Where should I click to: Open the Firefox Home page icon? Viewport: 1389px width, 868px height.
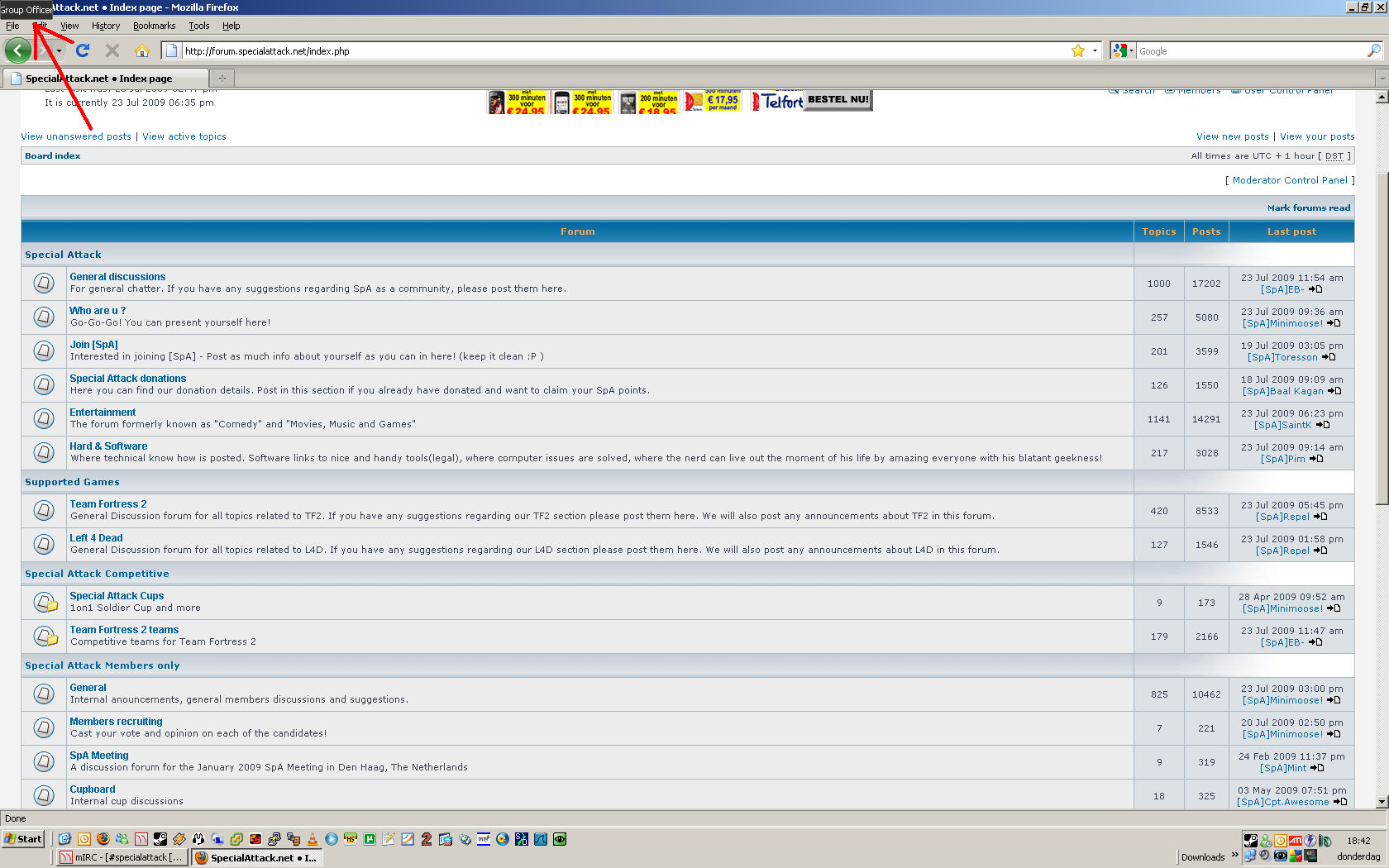click(x=142, y=50)
